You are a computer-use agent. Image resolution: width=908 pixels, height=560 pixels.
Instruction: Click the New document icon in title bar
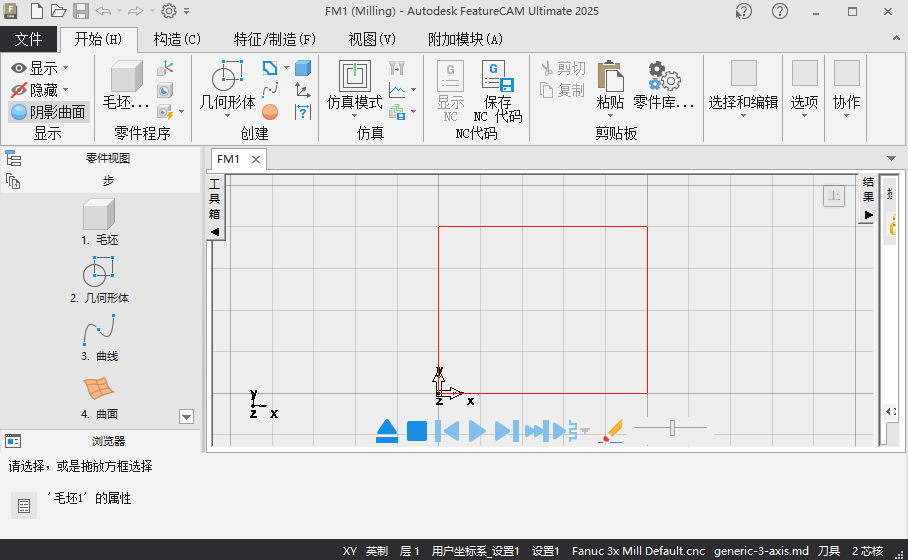coord(36,11)
